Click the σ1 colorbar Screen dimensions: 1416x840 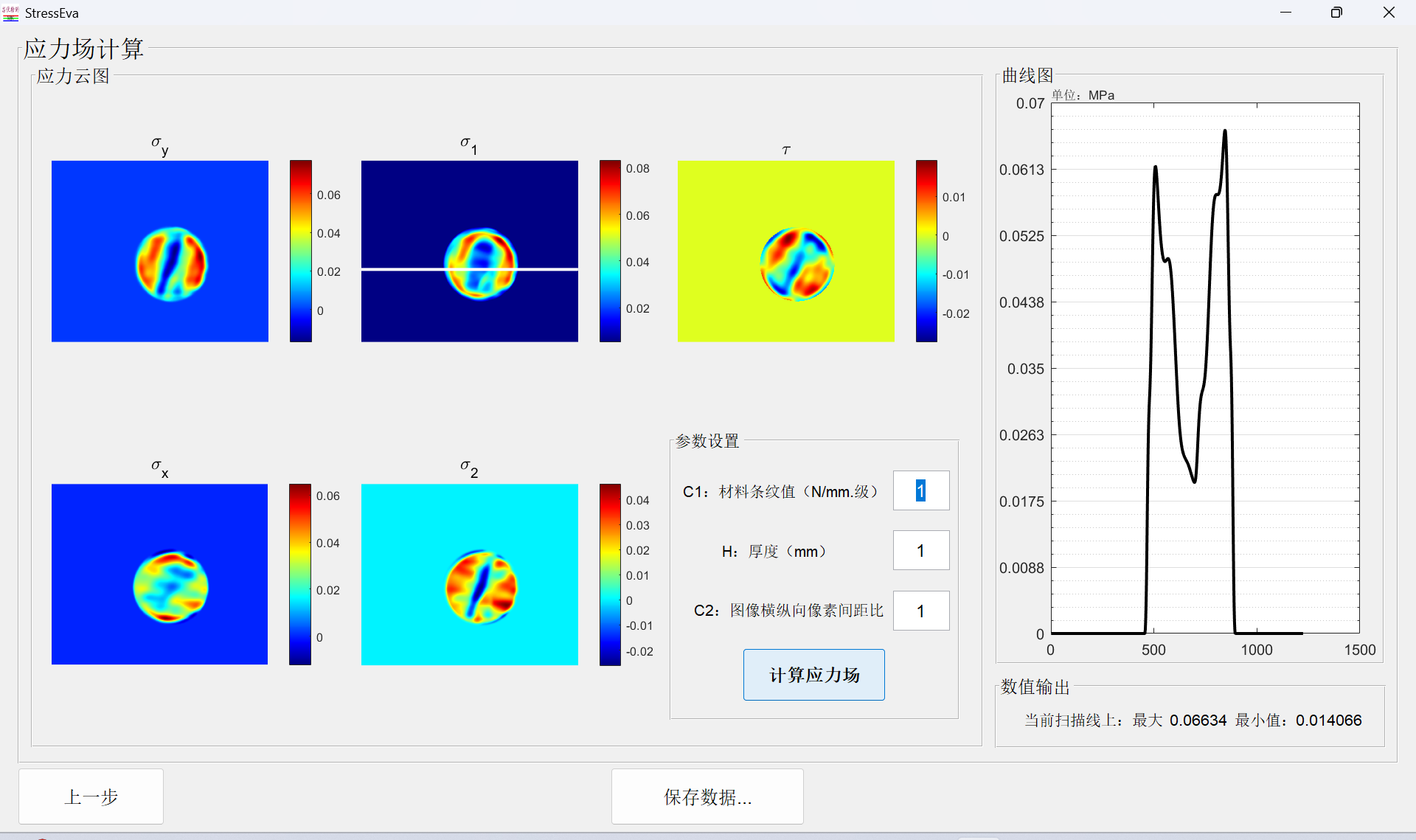tap(610, 251)
